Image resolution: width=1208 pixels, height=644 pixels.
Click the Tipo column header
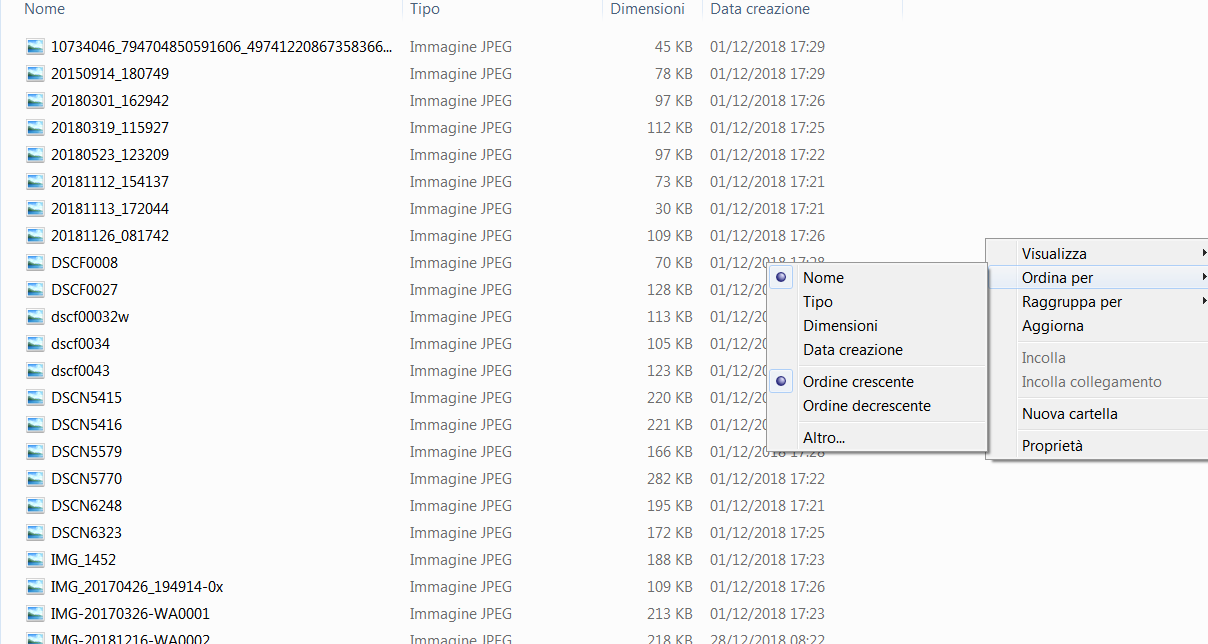425,9
